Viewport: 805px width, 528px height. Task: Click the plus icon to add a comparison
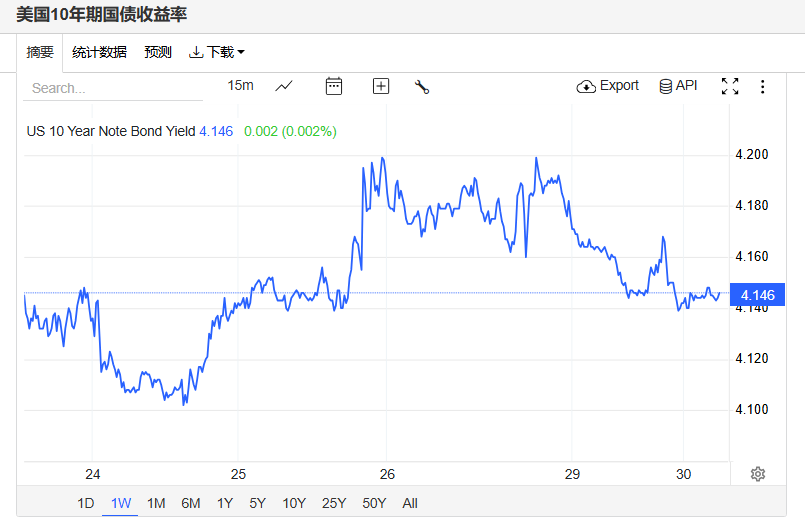coord(380,86)
